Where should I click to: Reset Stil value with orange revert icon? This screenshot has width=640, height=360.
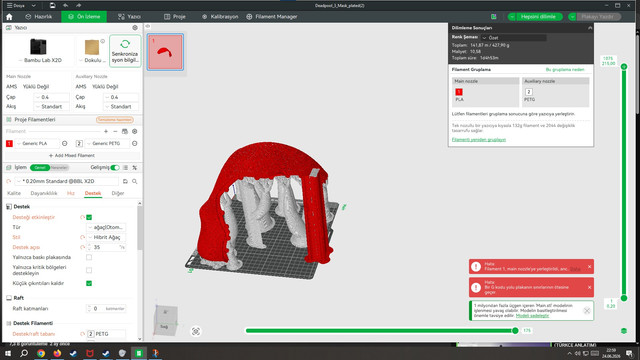coord(82,237)
